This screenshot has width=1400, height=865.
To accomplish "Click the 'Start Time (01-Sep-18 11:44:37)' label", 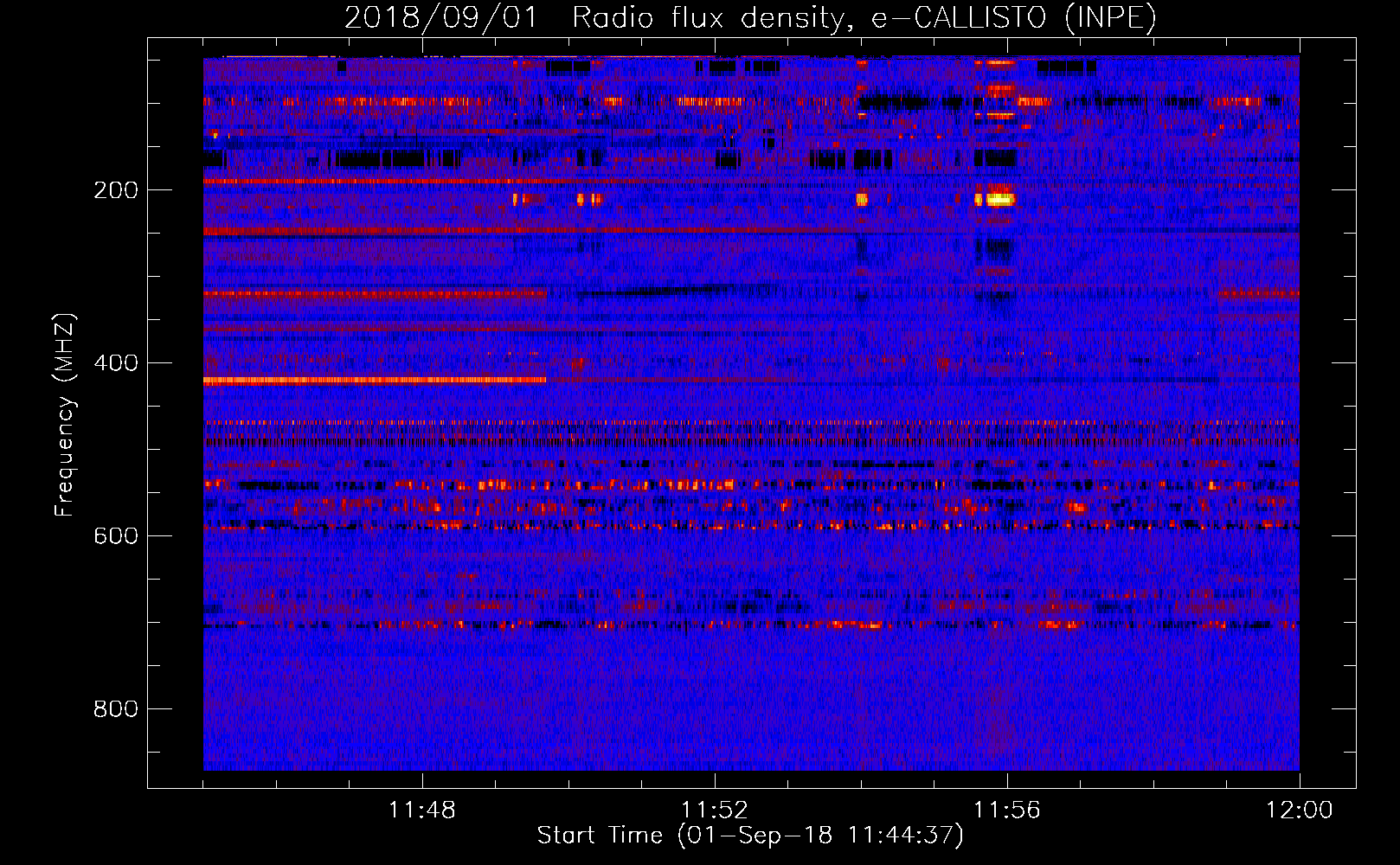I will pyautogui.click(x=750, y=836).
